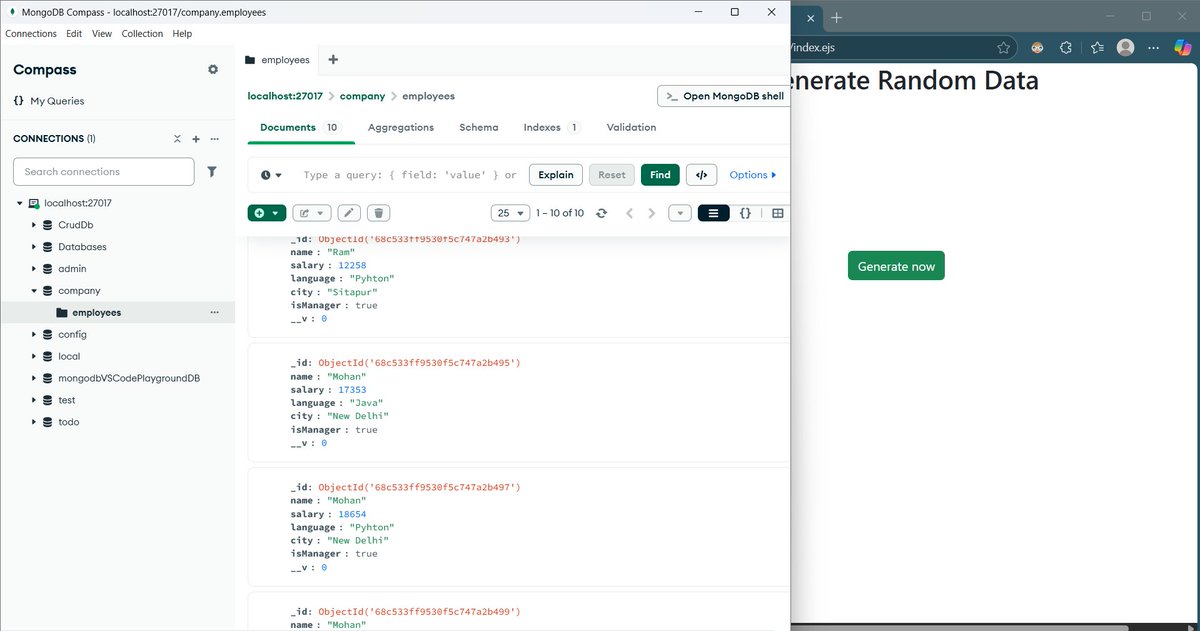Open browser favorites list icon
Image resolution: width=1200 pixels, height=631 pixels.
(x=1097, y=47)
